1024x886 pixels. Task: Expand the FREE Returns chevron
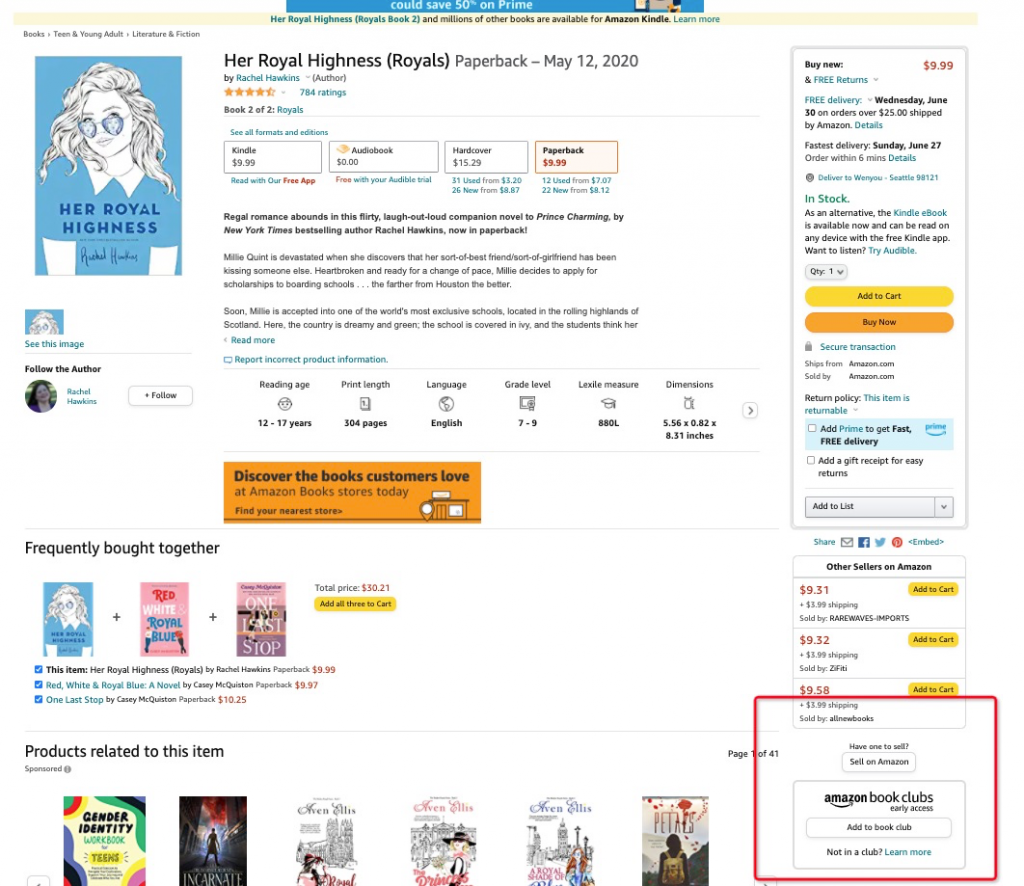coord(876,80)
